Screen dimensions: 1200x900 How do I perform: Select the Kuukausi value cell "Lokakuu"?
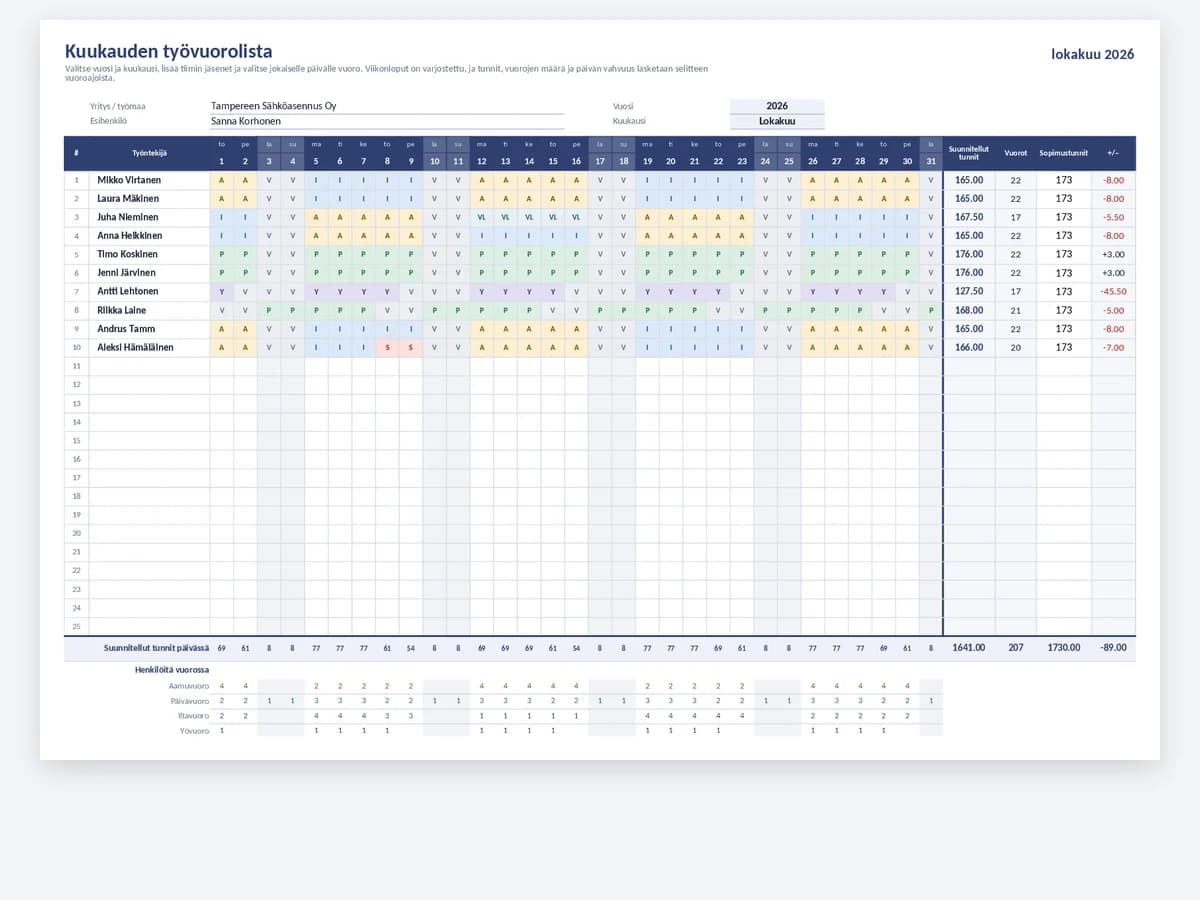777,121
